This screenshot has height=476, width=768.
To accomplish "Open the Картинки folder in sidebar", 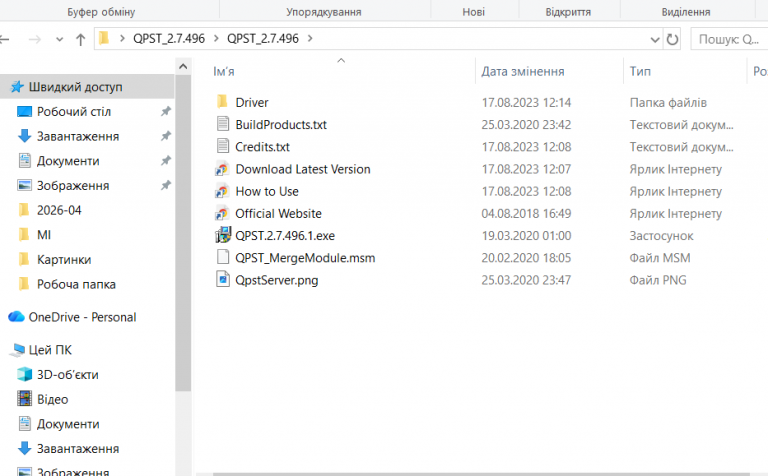I will (x=64, y=260).
